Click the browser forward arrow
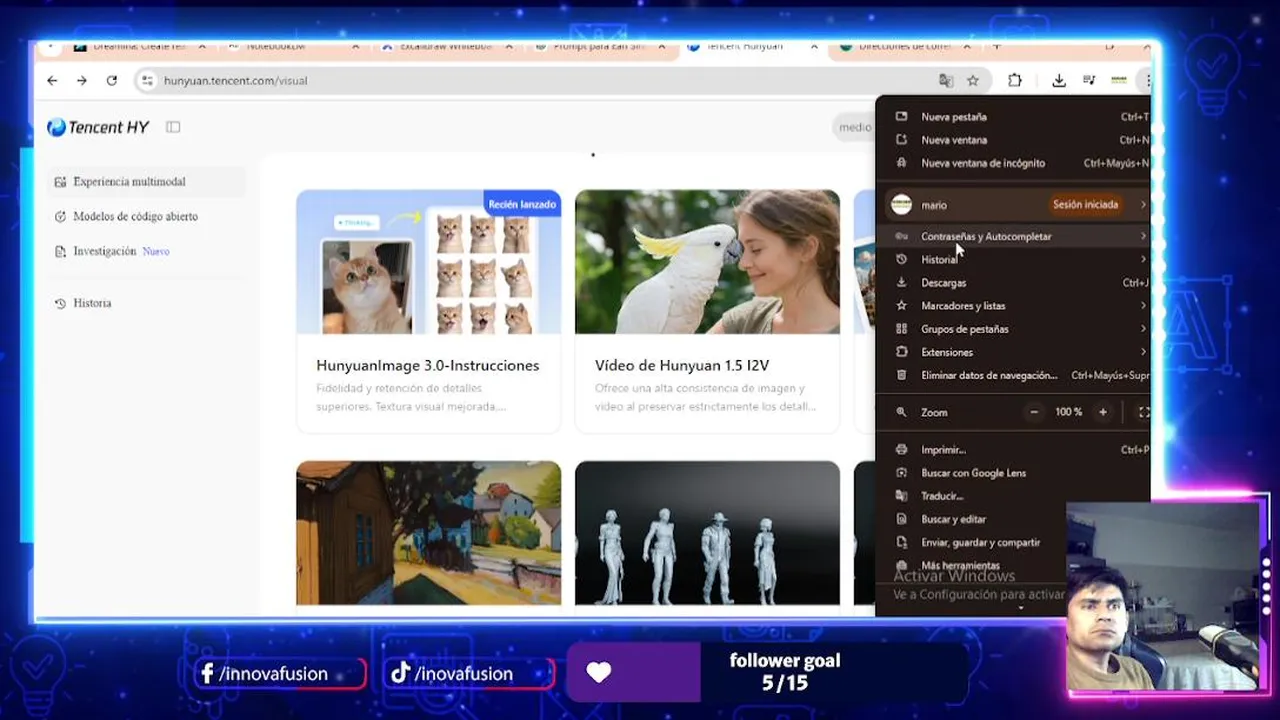1280x720 pixels. click(x=82, y=81)
